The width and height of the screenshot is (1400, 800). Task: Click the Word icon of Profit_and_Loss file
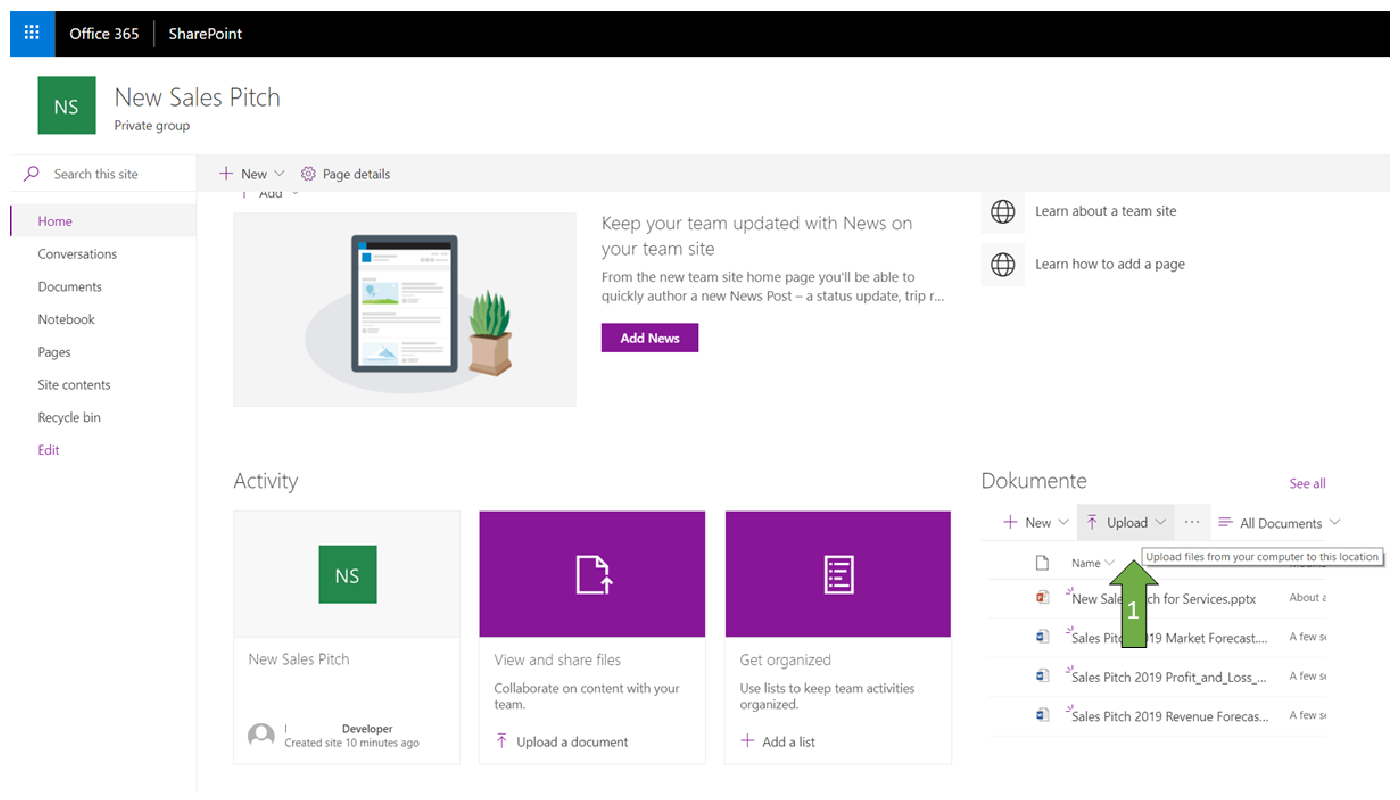[1042, 676]
